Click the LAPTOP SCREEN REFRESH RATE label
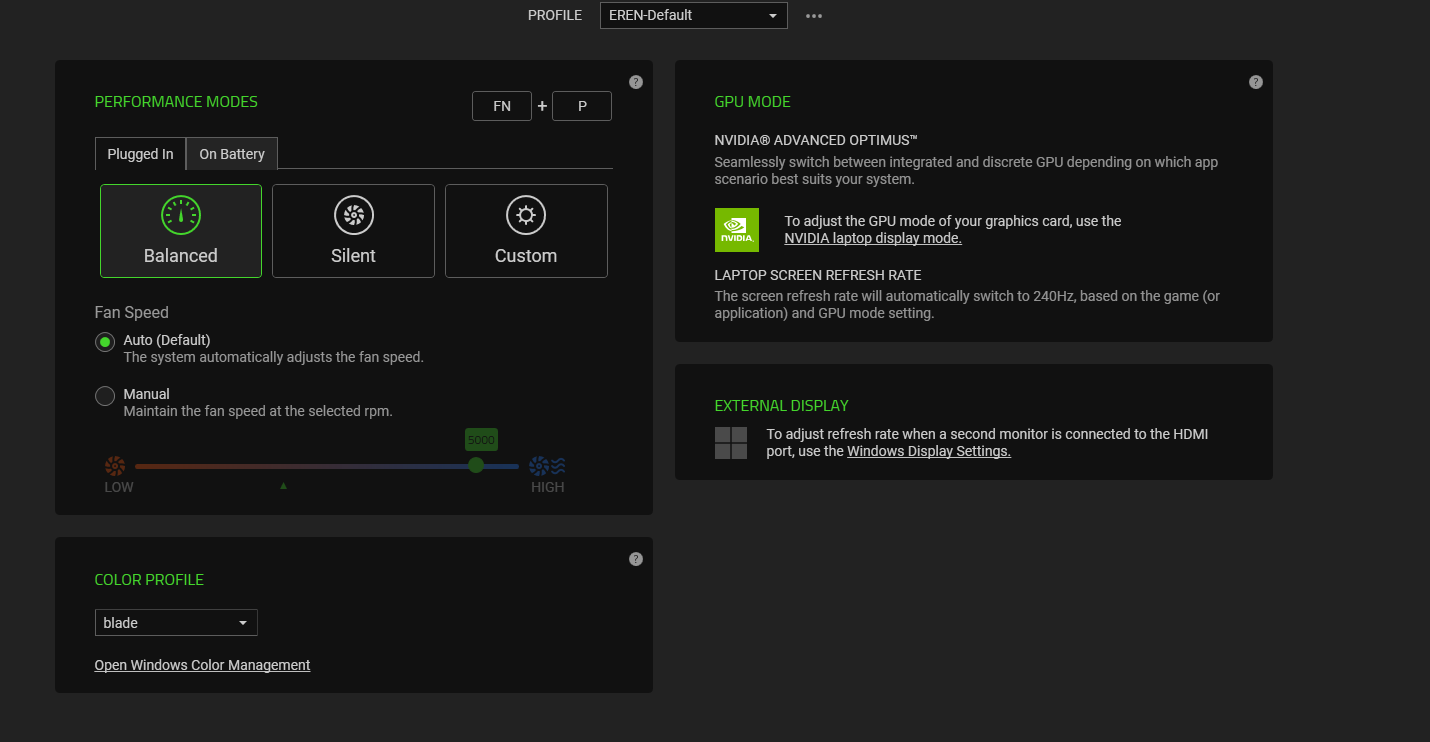 (818, 275)
